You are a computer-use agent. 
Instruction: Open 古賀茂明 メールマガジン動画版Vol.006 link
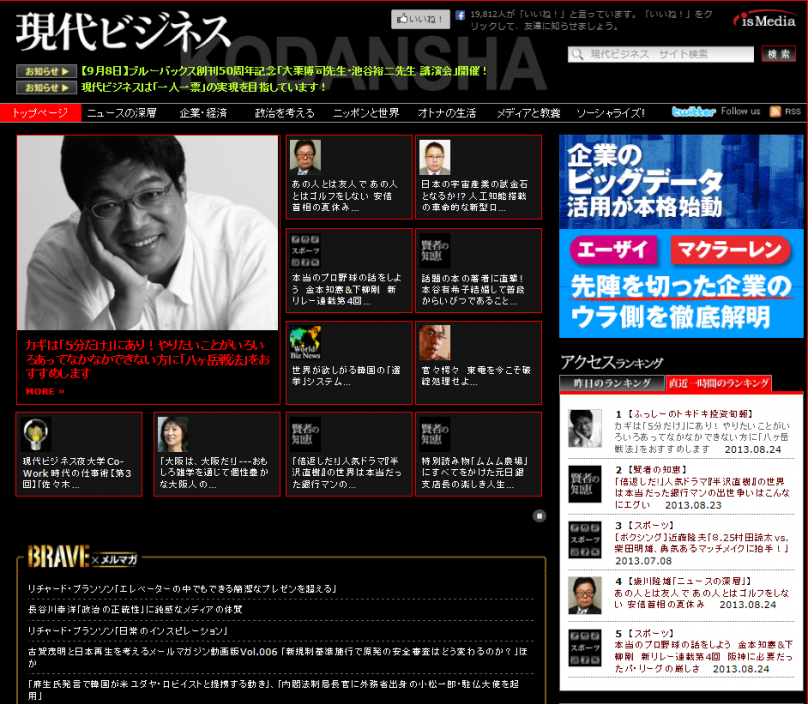coord(278,657)
